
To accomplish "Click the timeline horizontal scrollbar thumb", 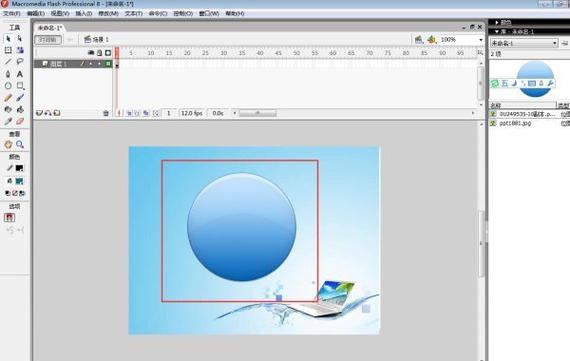I will coord(258,113).
